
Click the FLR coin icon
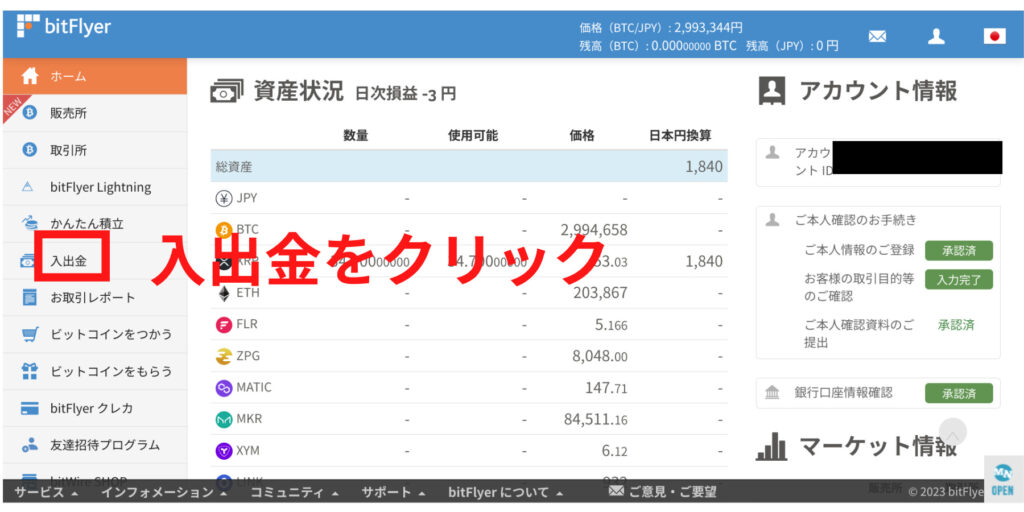tap(224, 325)
